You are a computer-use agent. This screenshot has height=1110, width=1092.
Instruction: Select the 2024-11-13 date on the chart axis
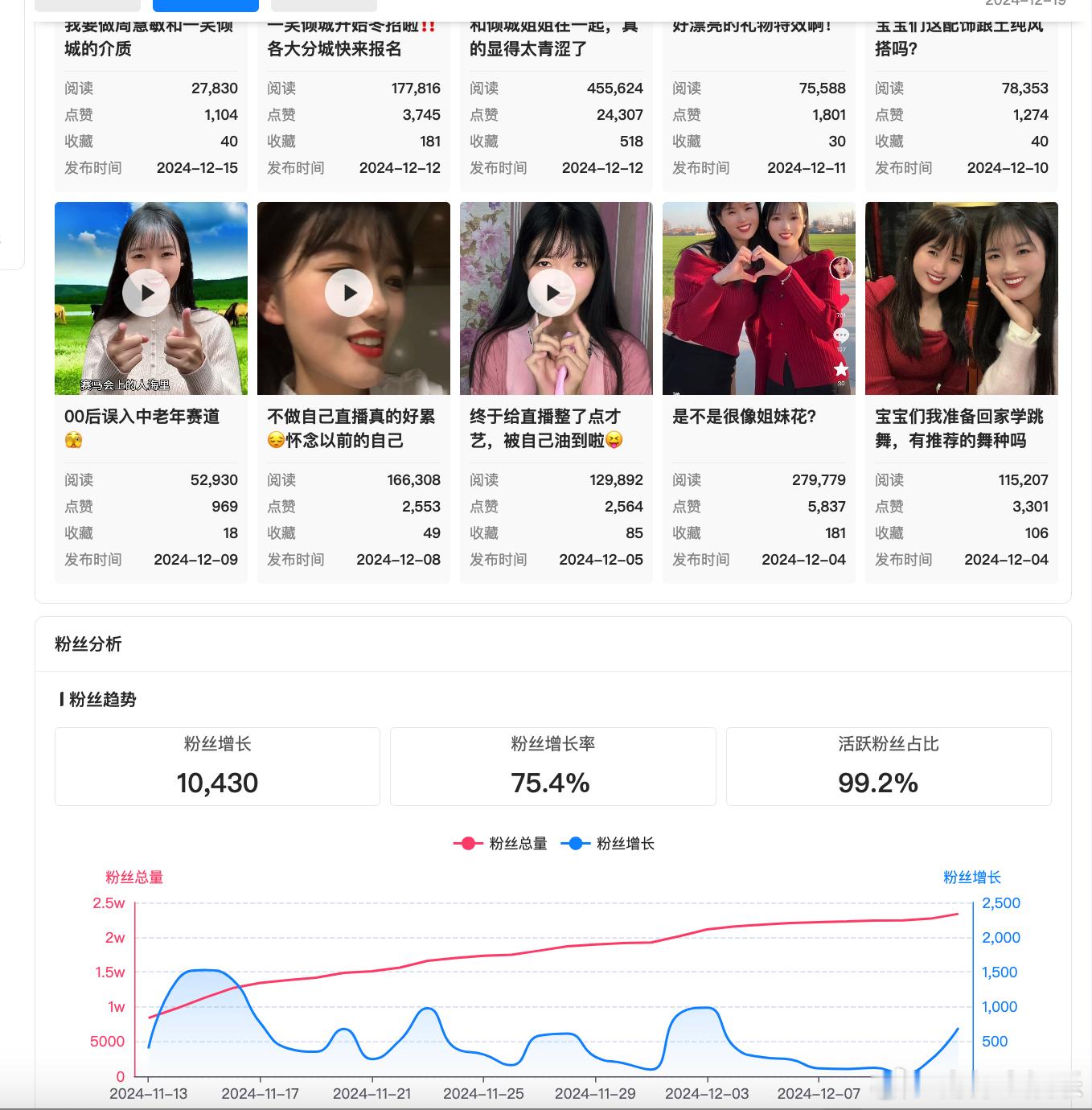148,1094
